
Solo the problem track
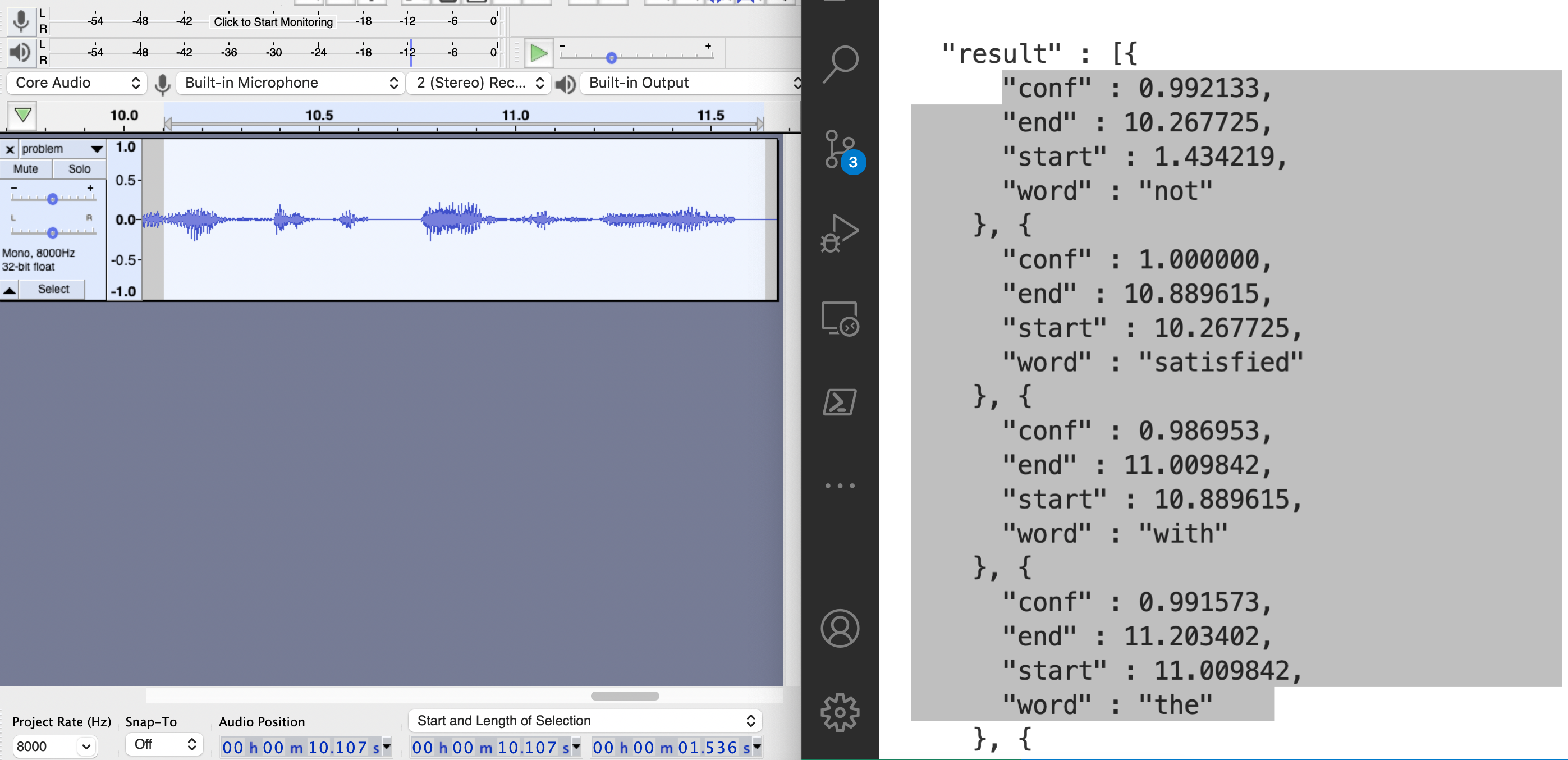point(79,169)
